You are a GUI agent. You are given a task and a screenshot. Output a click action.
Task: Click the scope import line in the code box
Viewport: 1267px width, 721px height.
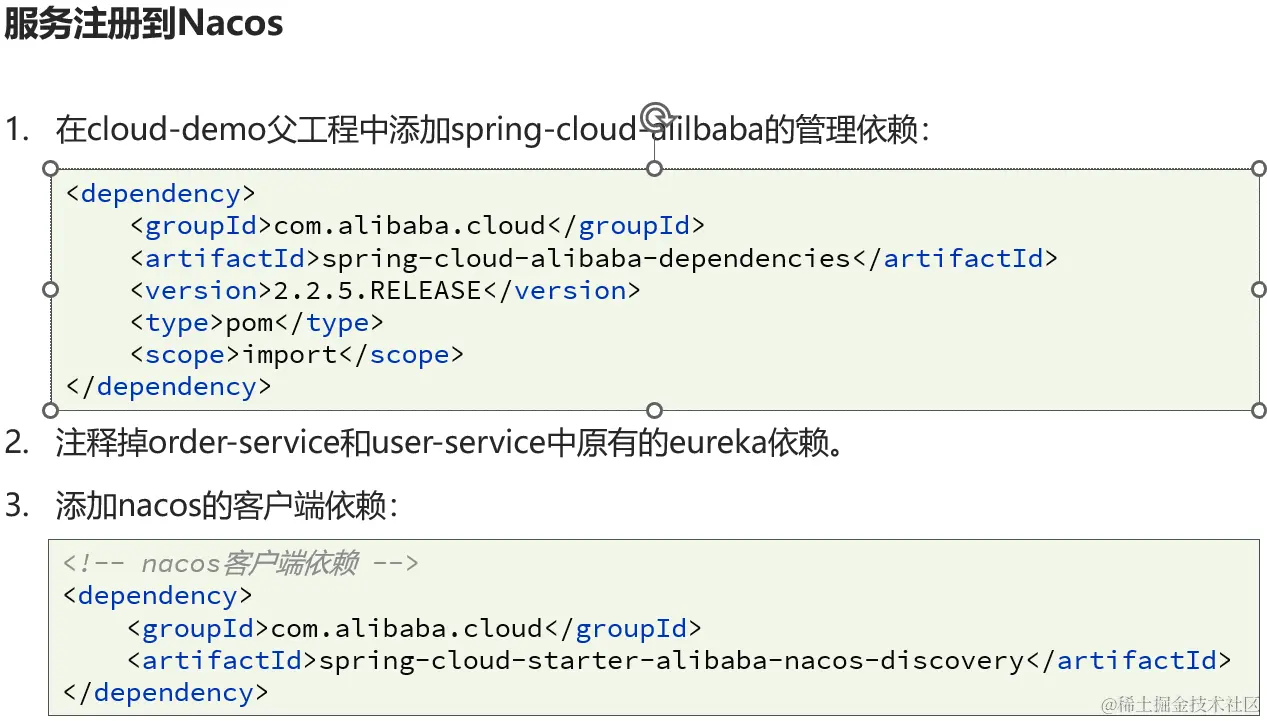297,355
